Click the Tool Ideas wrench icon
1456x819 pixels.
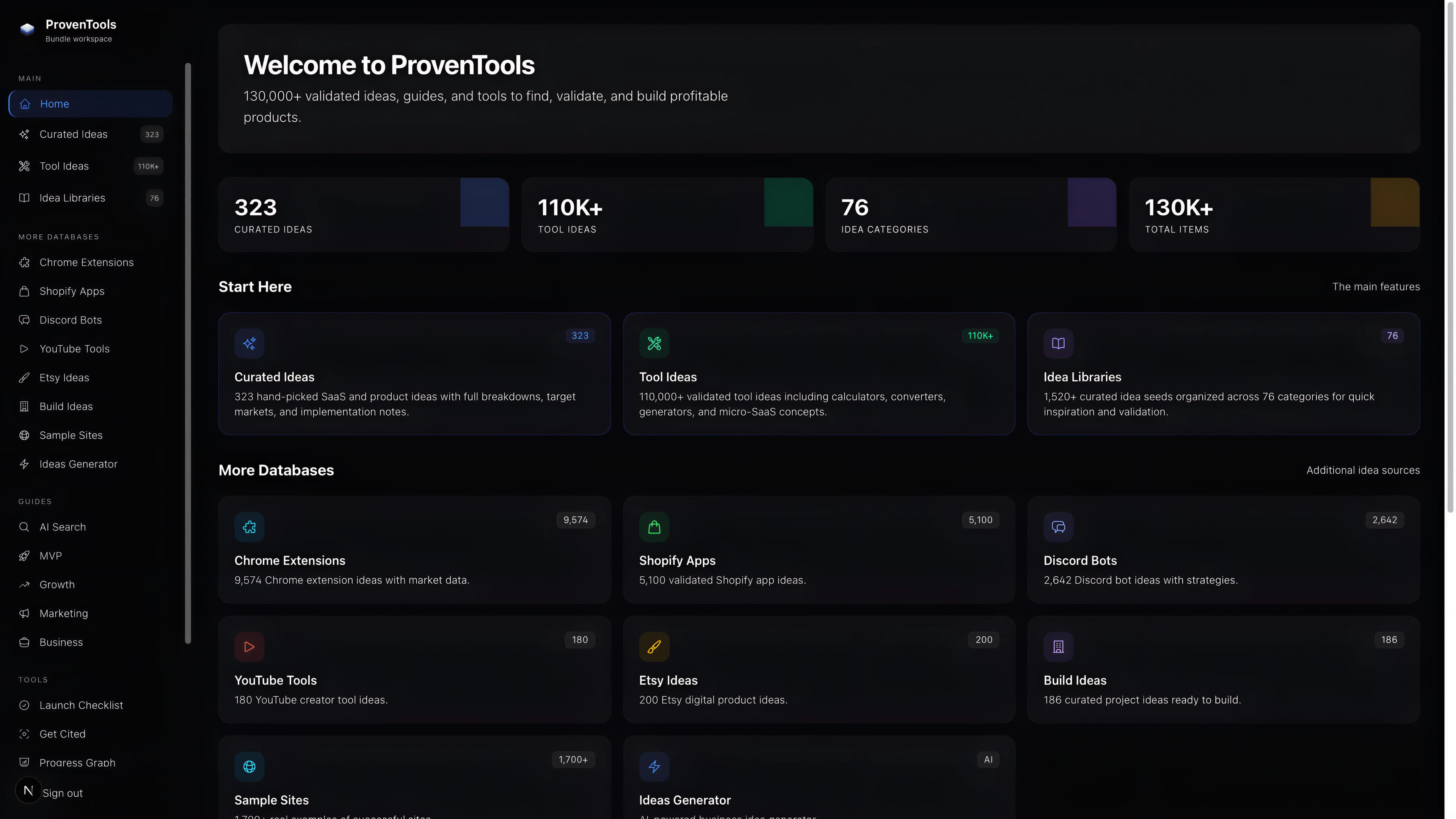[24, 166]
